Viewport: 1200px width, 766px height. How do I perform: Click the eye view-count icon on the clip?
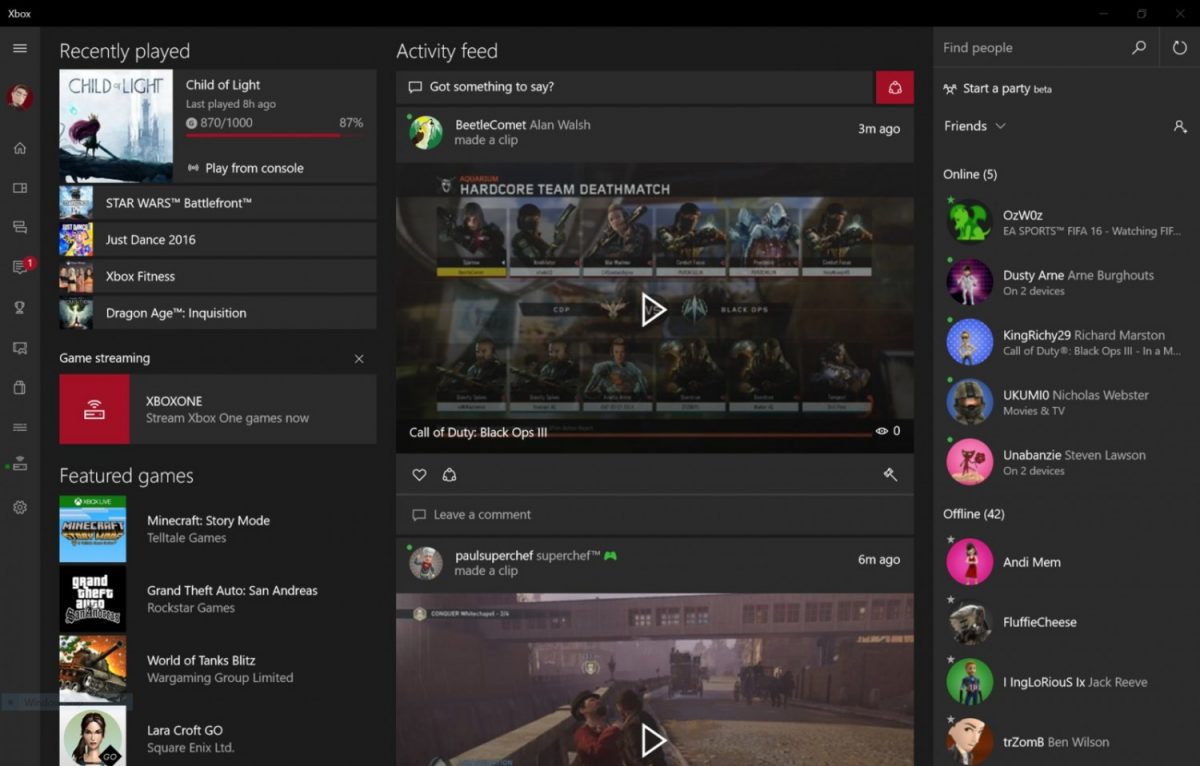881,431
